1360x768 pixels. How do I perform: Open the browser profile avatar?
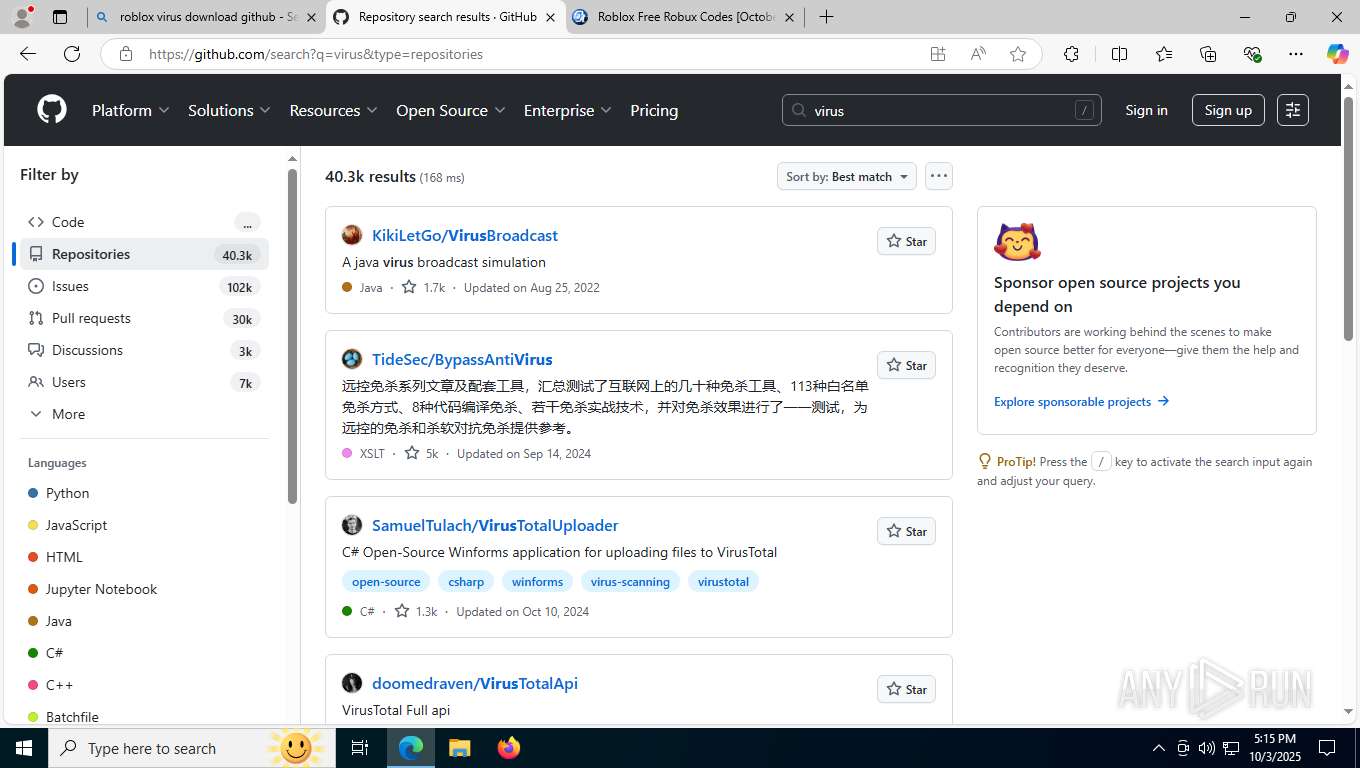click(x=22, y=17)
